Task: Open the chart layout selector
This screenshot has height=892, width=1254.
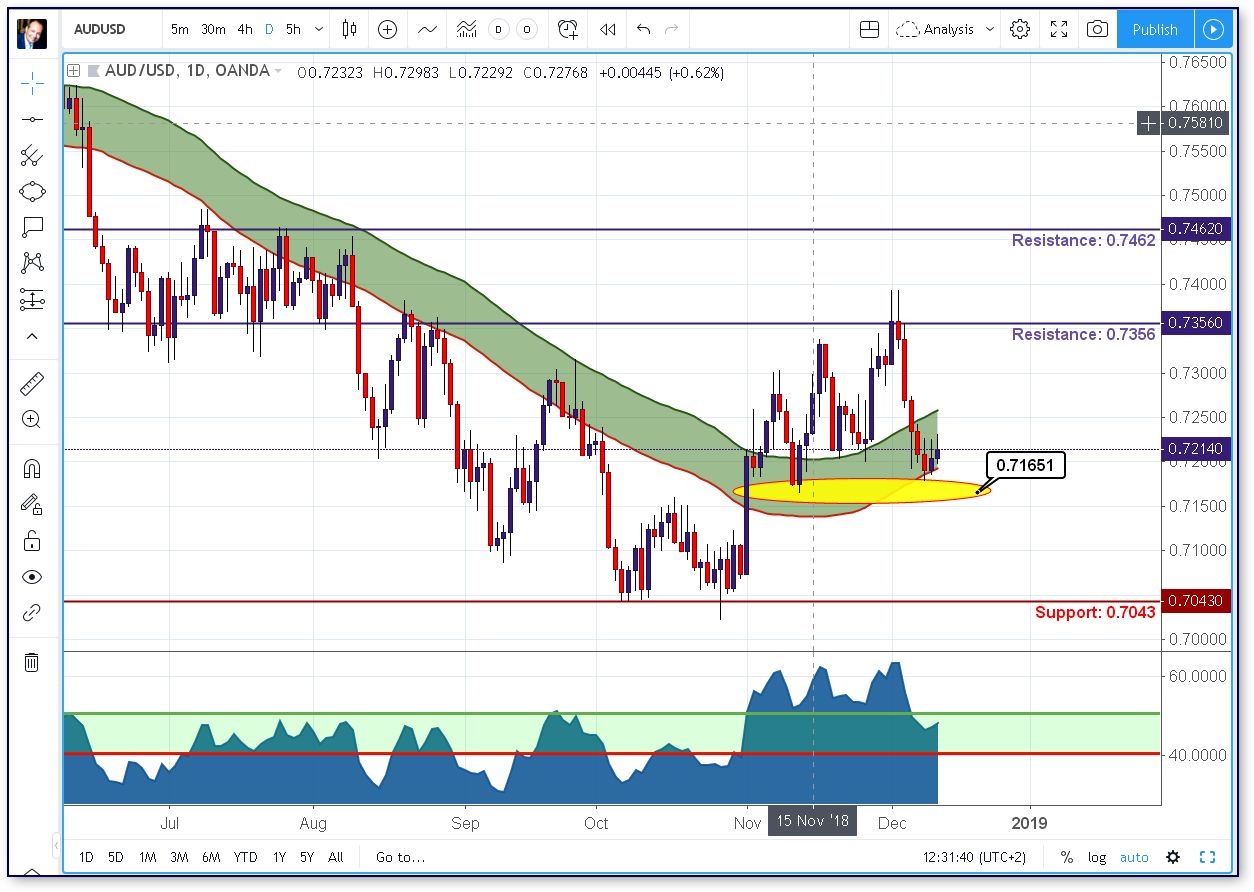Action: point(869,29)
